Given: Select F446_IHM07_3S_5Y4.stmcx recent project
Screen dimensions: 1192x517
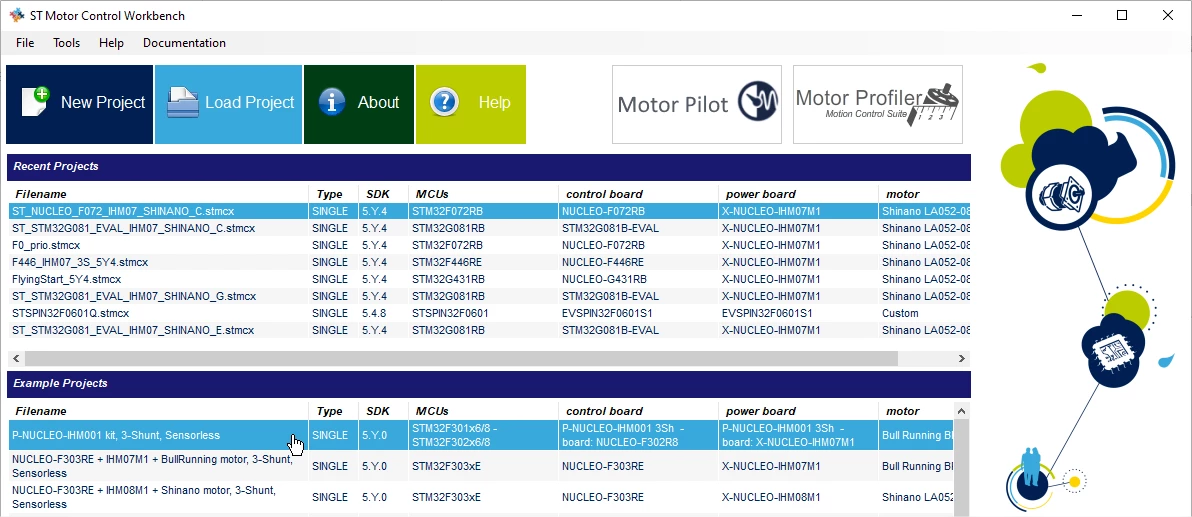Looking at the screenshot, I should (490, 262).
